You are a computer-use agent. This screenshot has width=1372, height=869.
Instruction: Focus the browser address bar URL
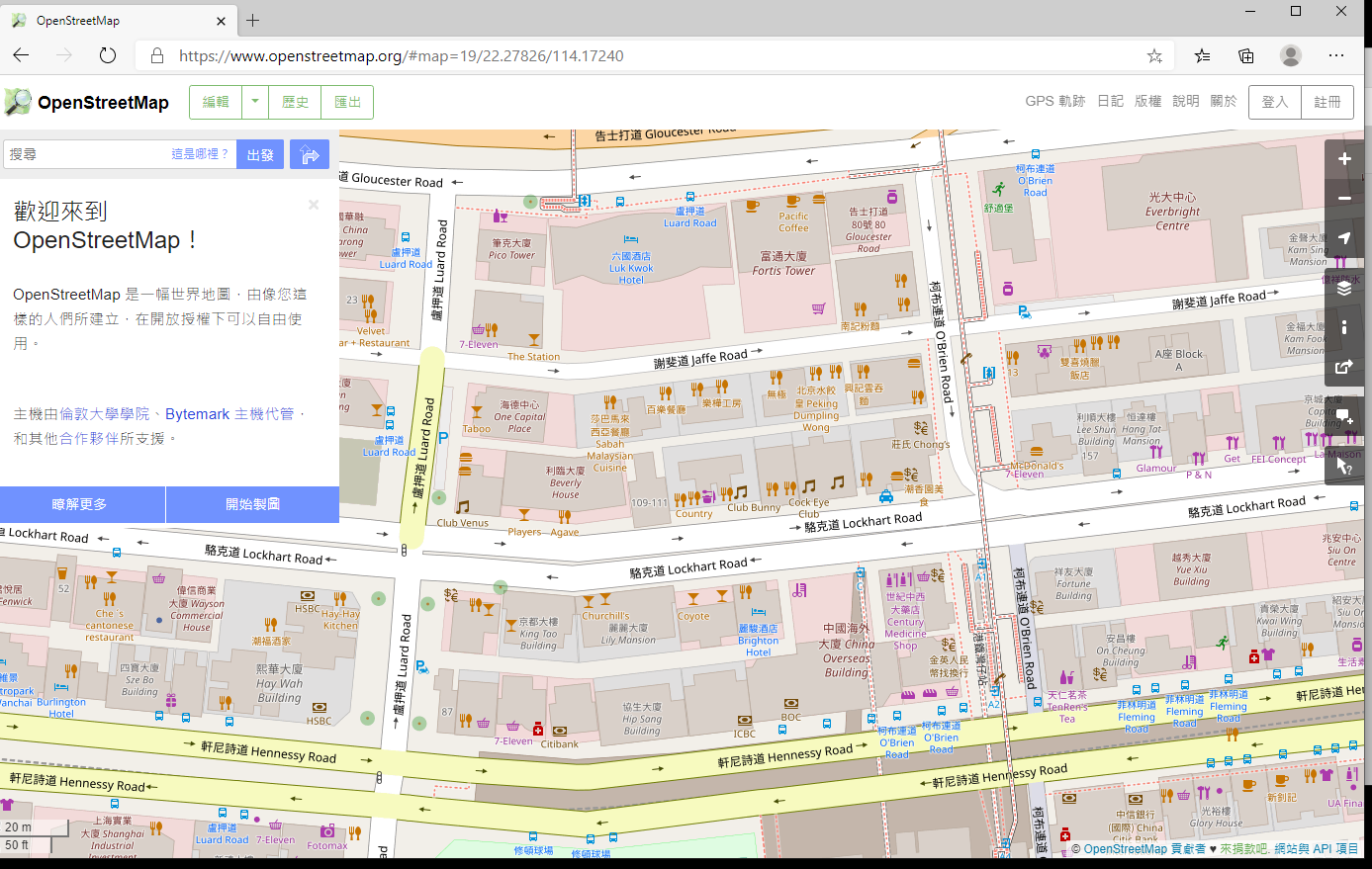401,55
